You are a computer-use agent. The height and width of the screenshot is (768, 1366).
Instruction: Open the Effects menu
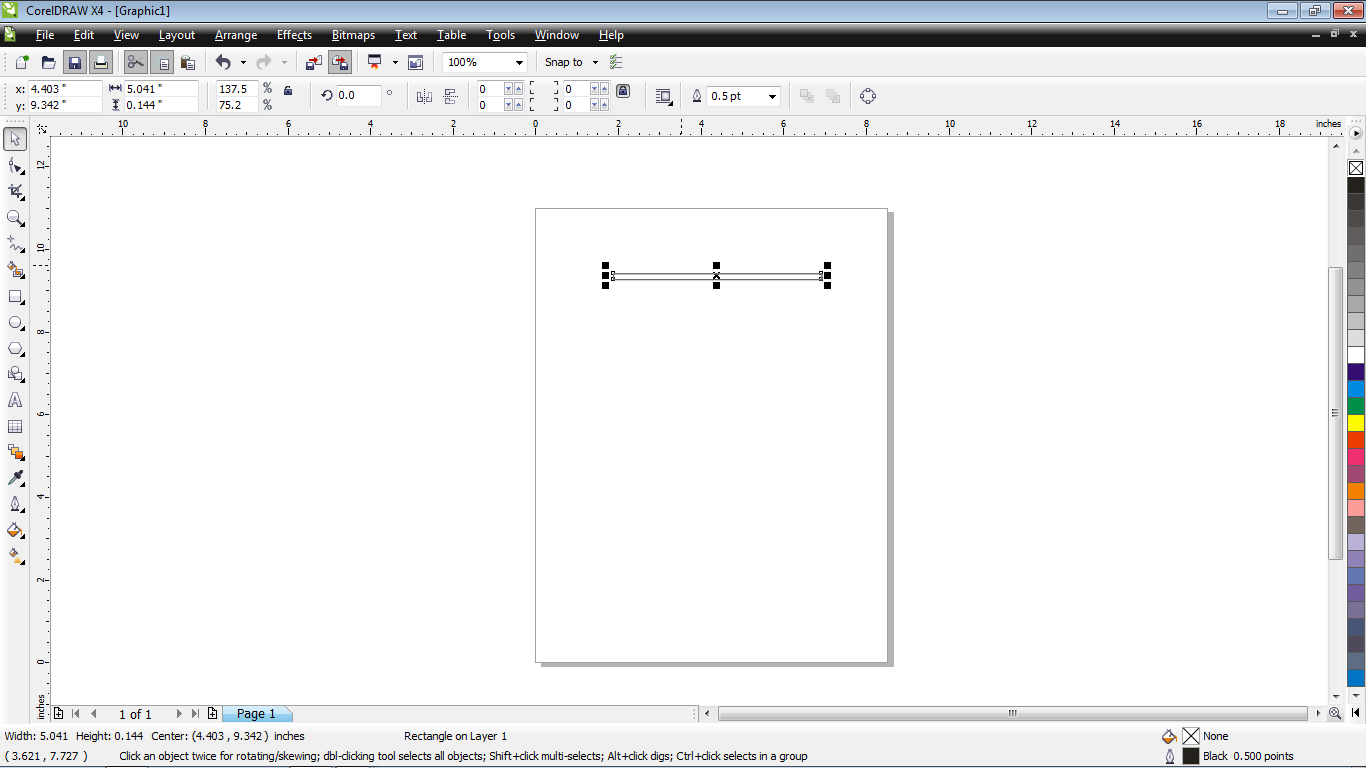(x=294, y=35)
